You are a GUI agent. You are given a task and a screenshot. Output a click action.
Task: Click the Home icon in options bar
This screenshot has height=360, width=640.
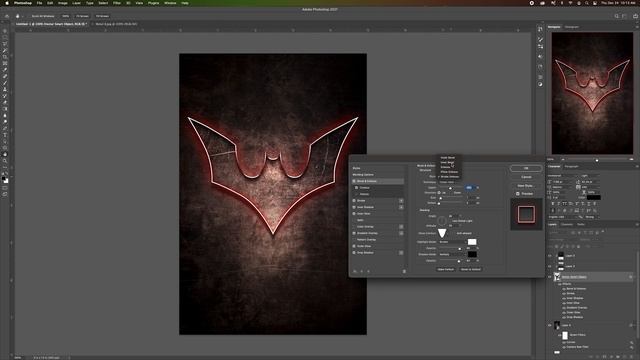pos(7,16)
